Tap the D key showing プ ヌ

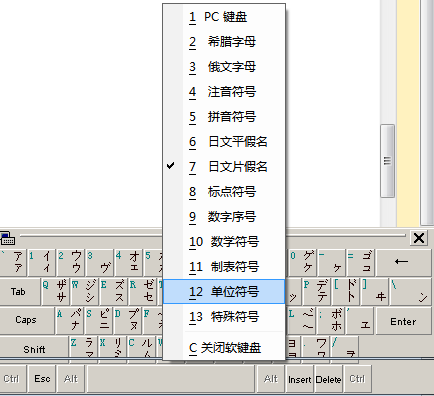[x=128, y=321]
